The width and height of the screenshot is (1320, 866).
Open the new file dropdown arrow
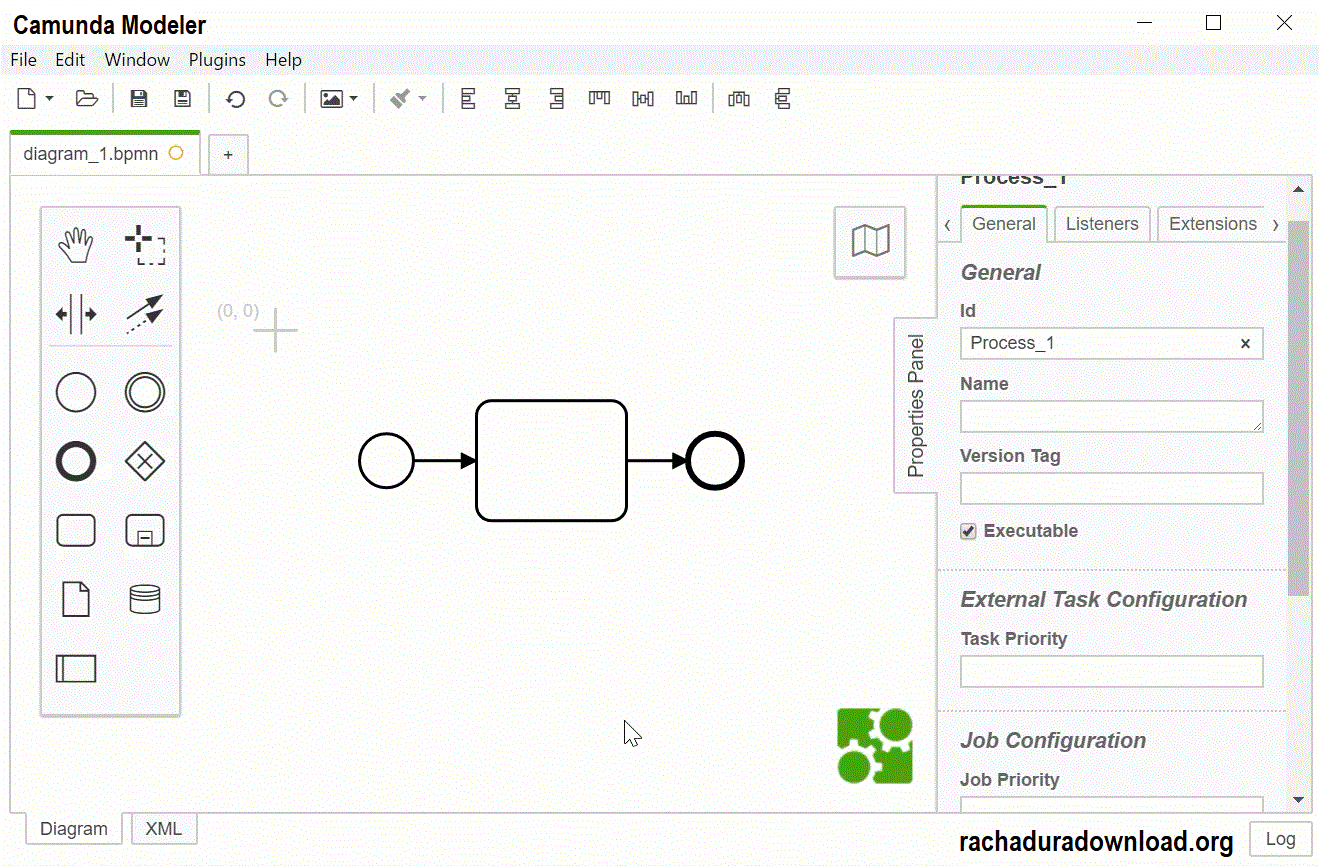click(49, 99)
